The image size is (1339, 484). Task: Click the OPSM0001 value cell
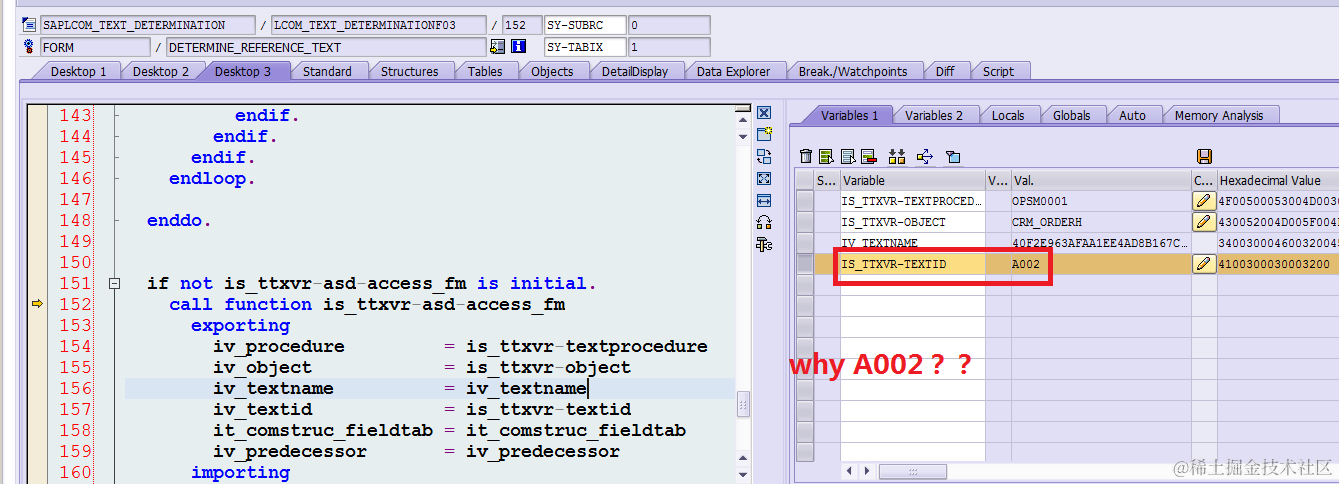[x=1100, y=201]
